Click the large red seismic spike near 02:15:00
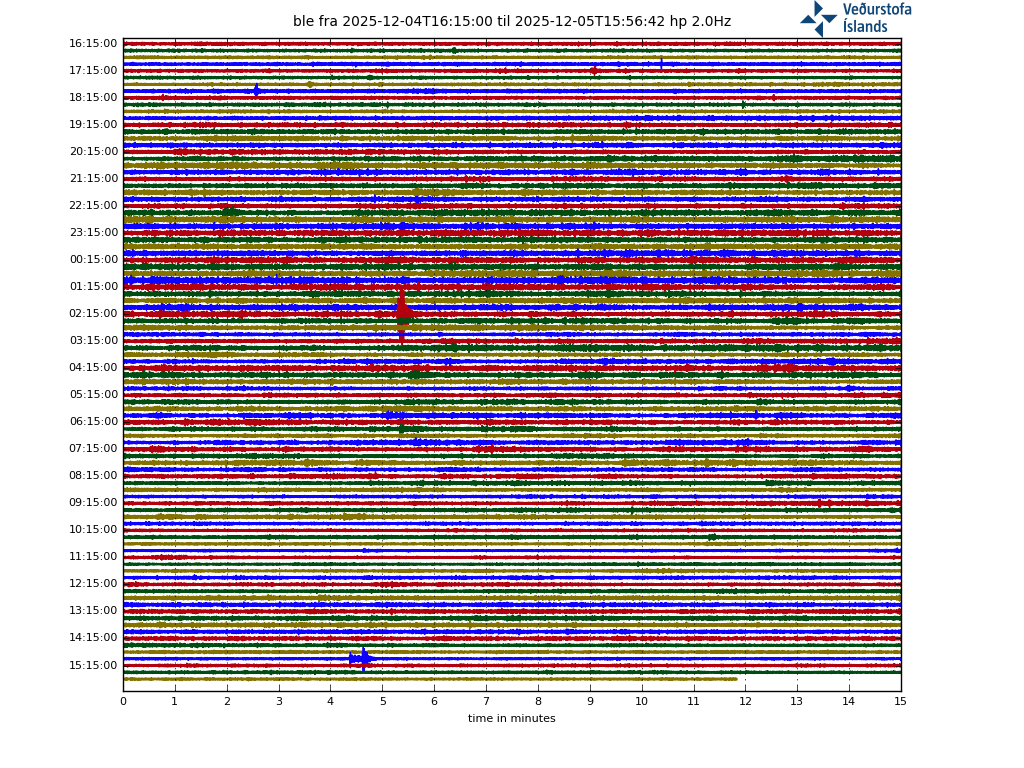The width and height of the screenshot is (1024, 768). tap(401, 311)
